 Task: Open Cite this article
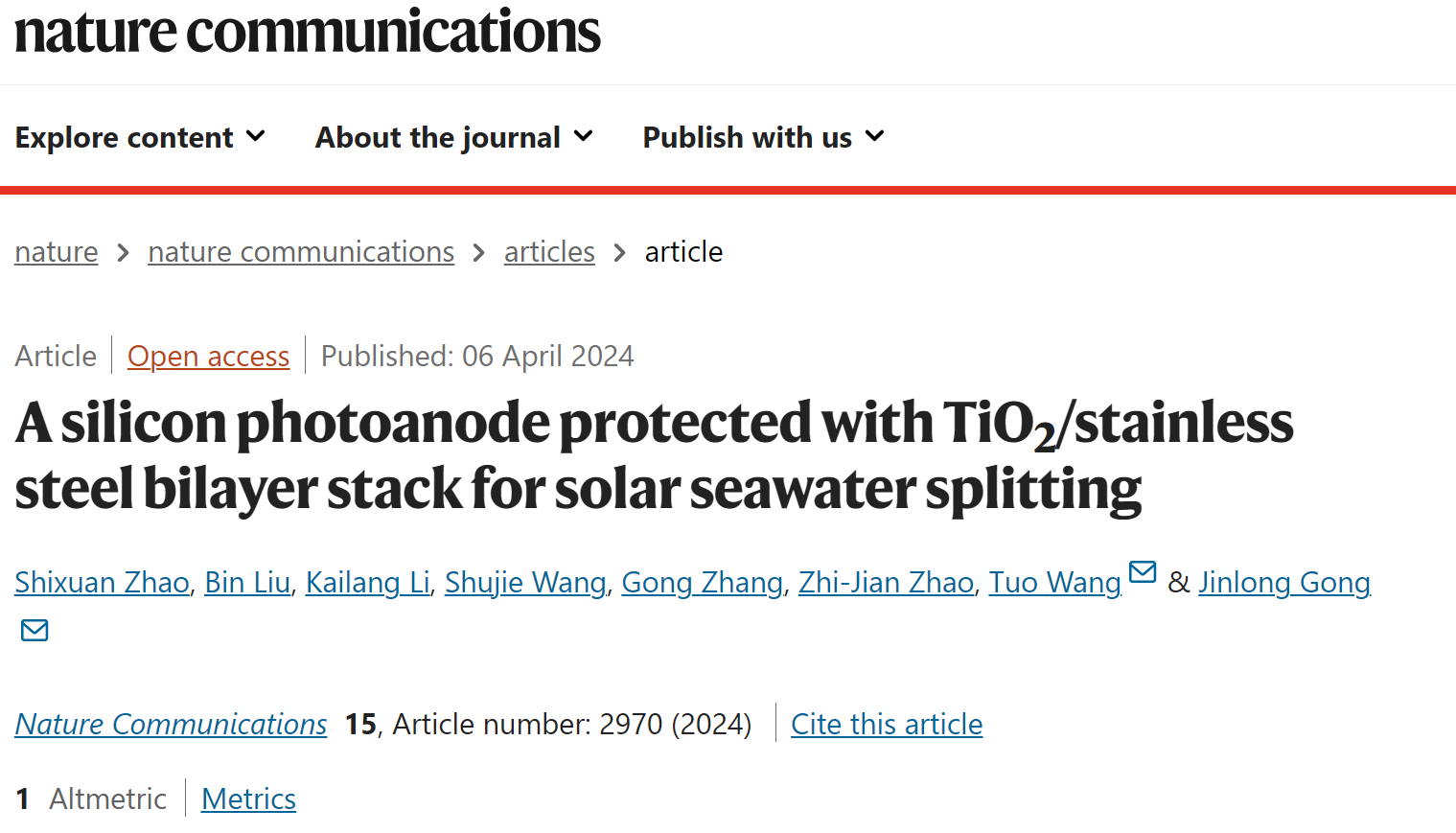pyautogui.click(x=887, y=724)
